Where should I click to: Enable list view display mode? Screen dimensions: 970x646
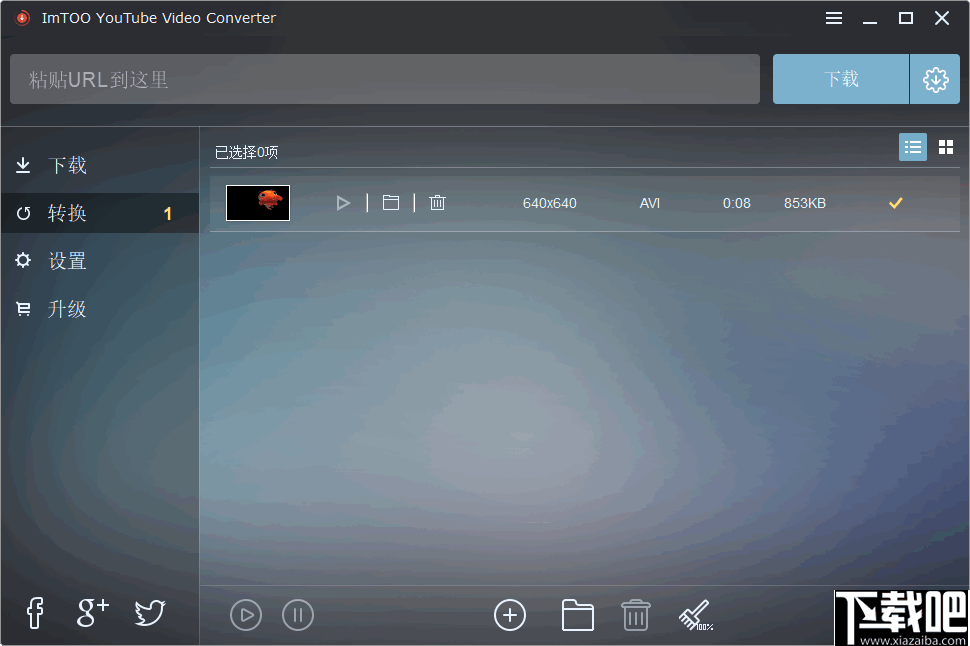click(912, 146)
